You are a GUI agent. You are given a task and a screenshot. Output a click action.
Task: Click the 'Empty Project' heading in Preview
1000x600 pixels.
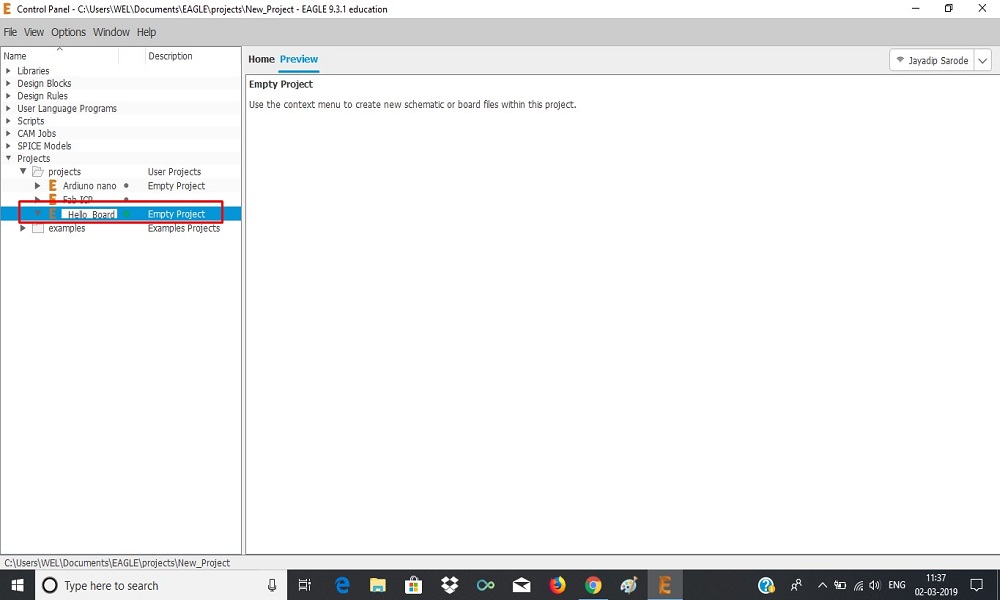pos(281,84)
